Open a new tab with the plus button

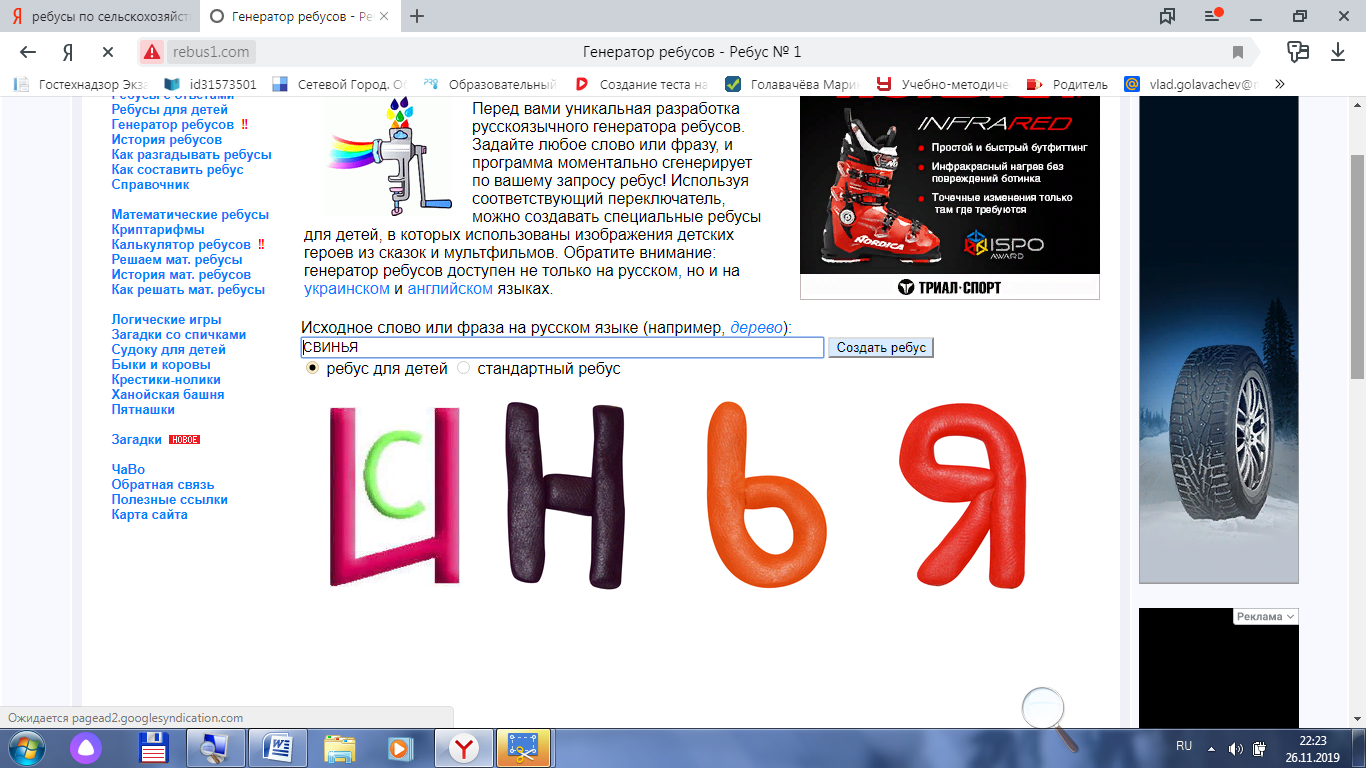click(417, 16)
